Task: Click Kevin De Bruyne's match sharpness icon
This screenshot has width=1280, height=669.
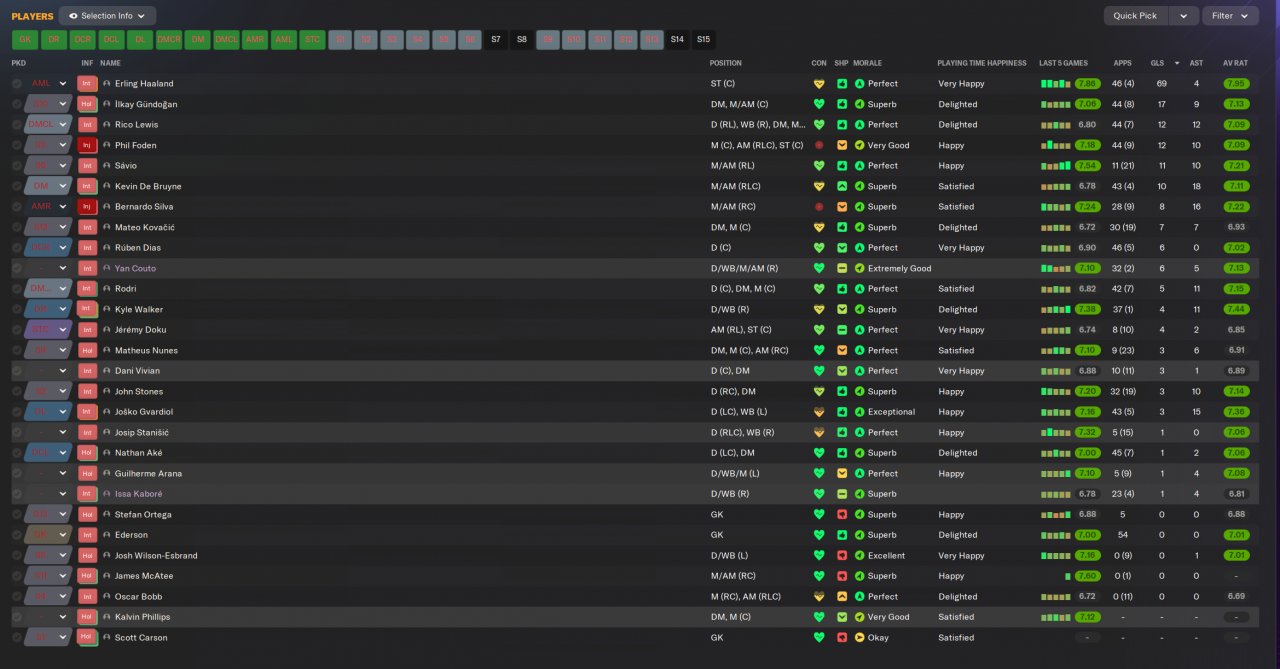Action: coord(842,186)
